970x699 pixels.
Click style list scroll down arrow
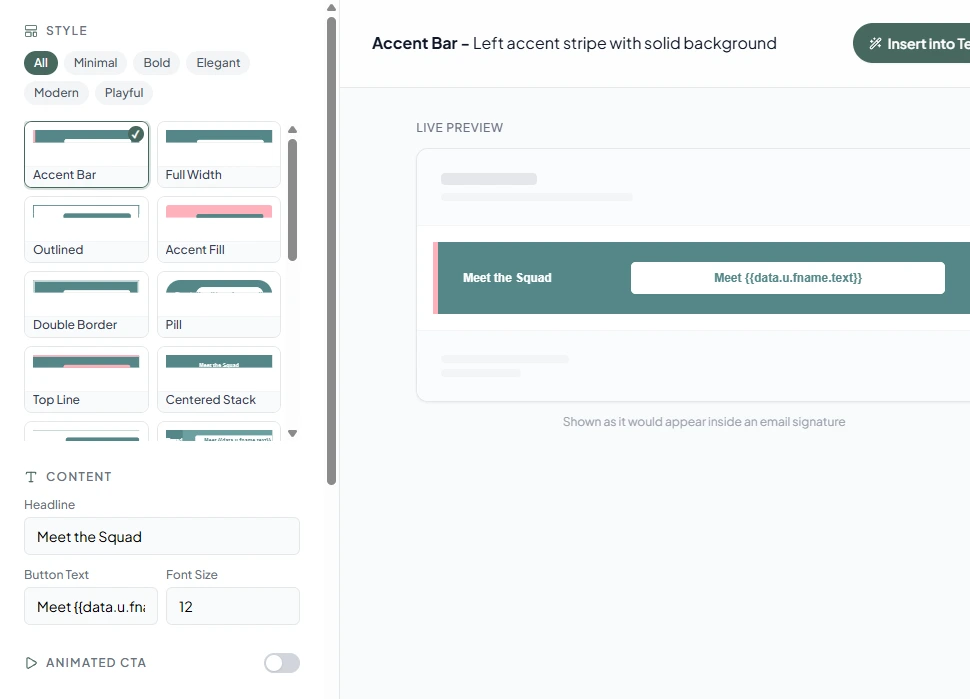point(293,434)
